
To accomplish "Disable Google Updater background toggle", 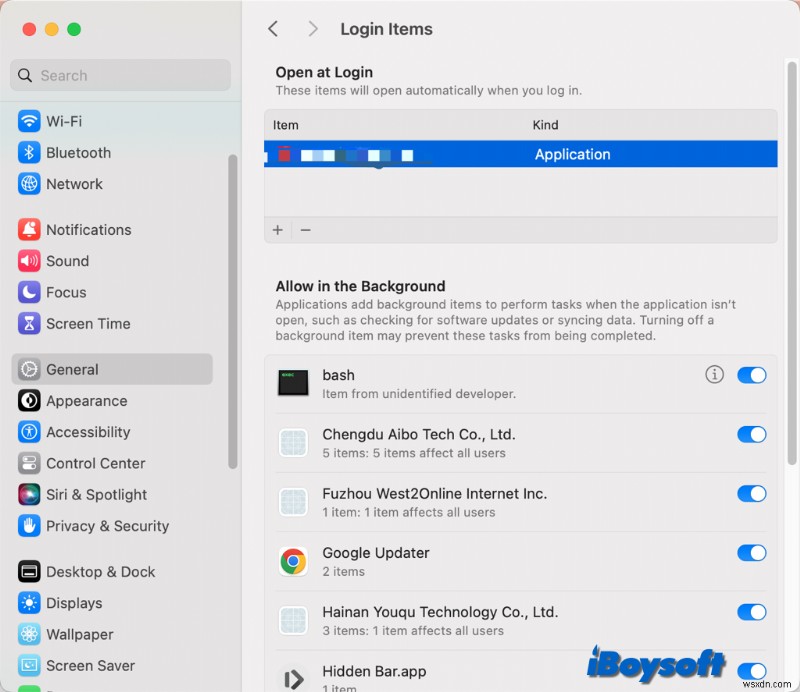I will coord(752,553).
